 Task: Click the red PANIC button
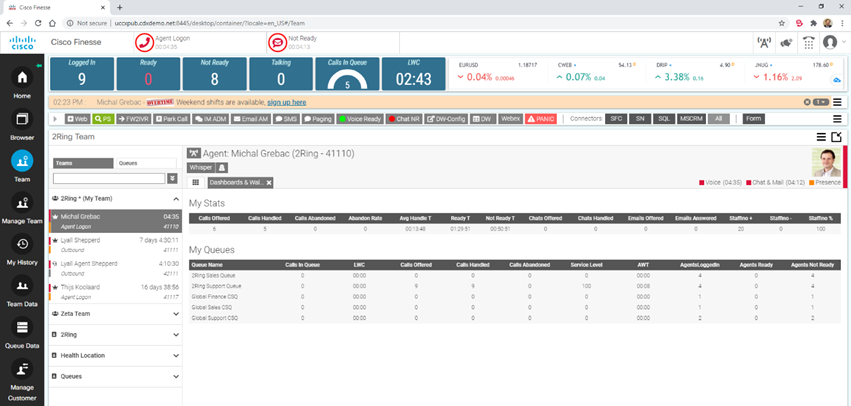(x=541, y=119)
